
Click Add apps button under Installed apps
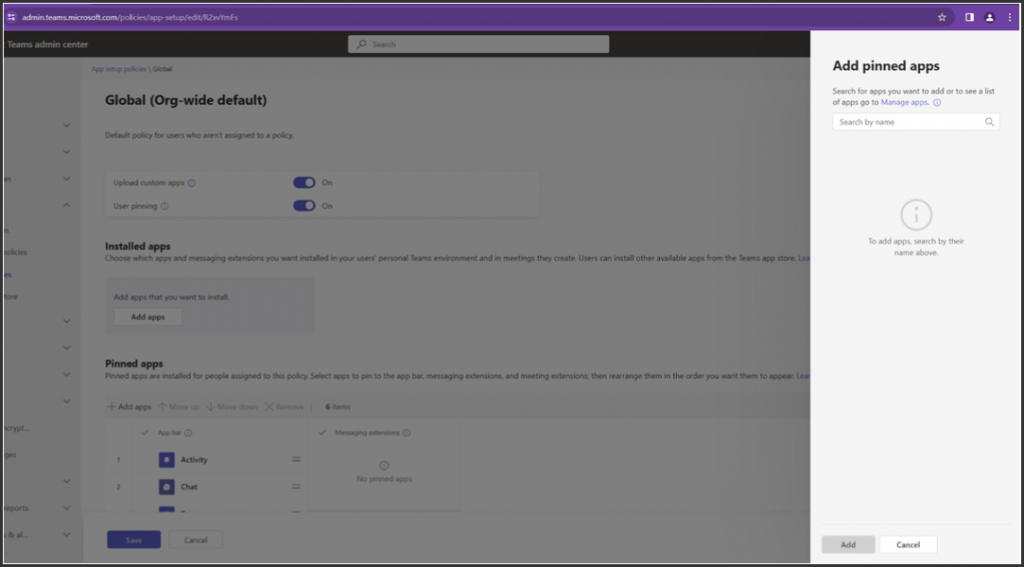(148, 317)
